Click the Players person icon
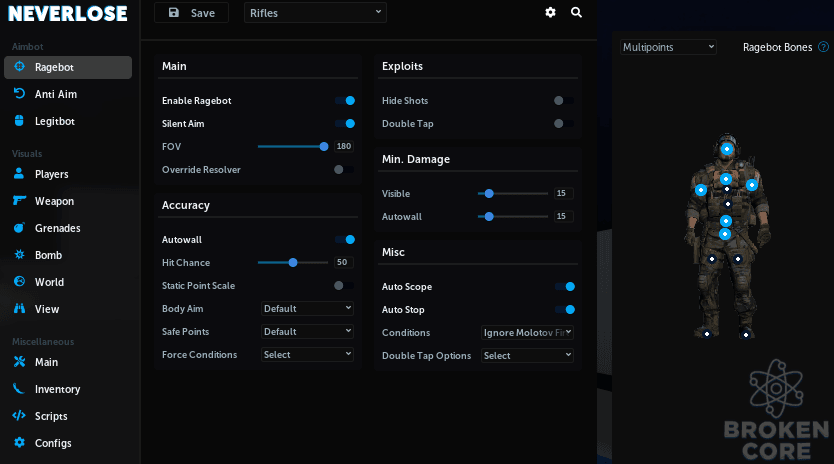 [x=19, y=173]
